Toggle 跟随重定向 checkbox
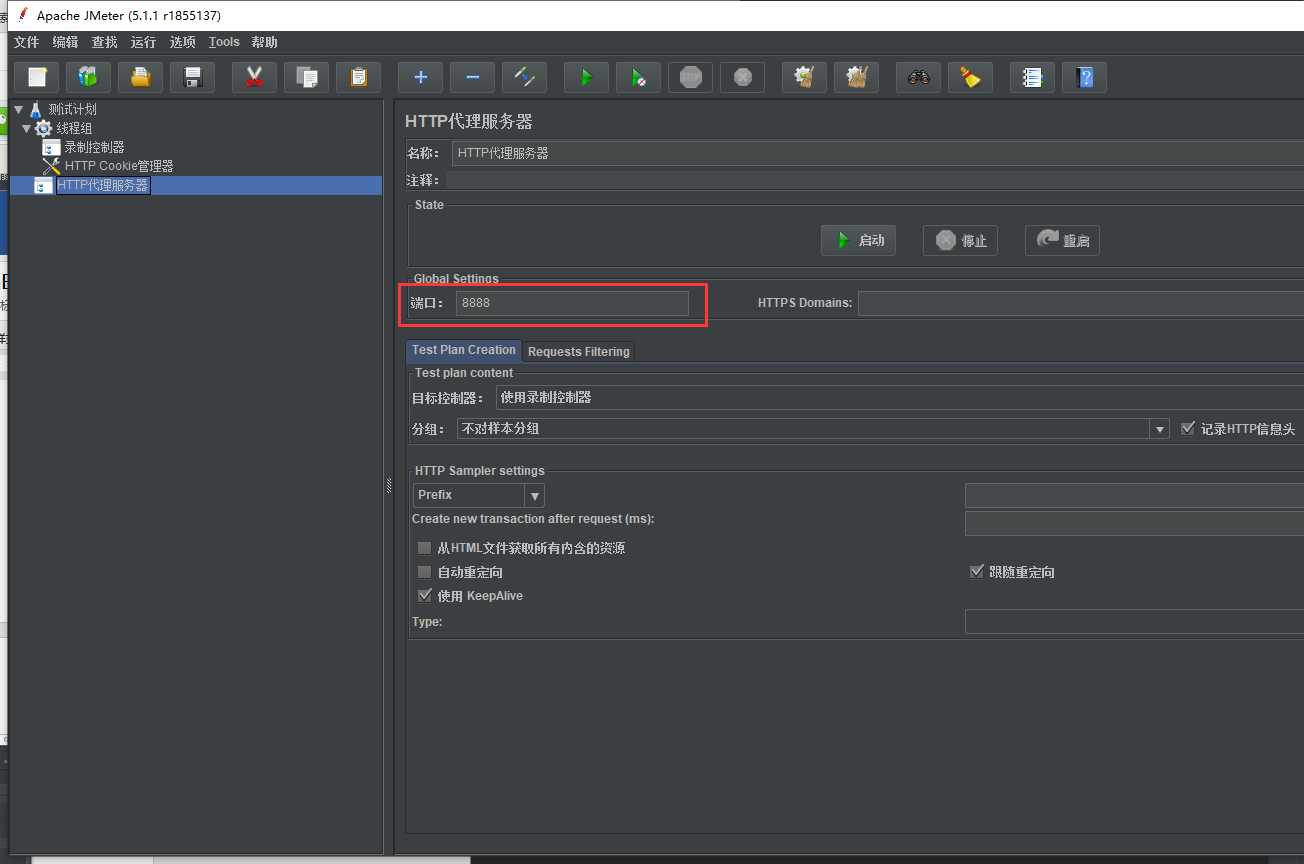Screen dimensions: 1304x864 (977, 572)
